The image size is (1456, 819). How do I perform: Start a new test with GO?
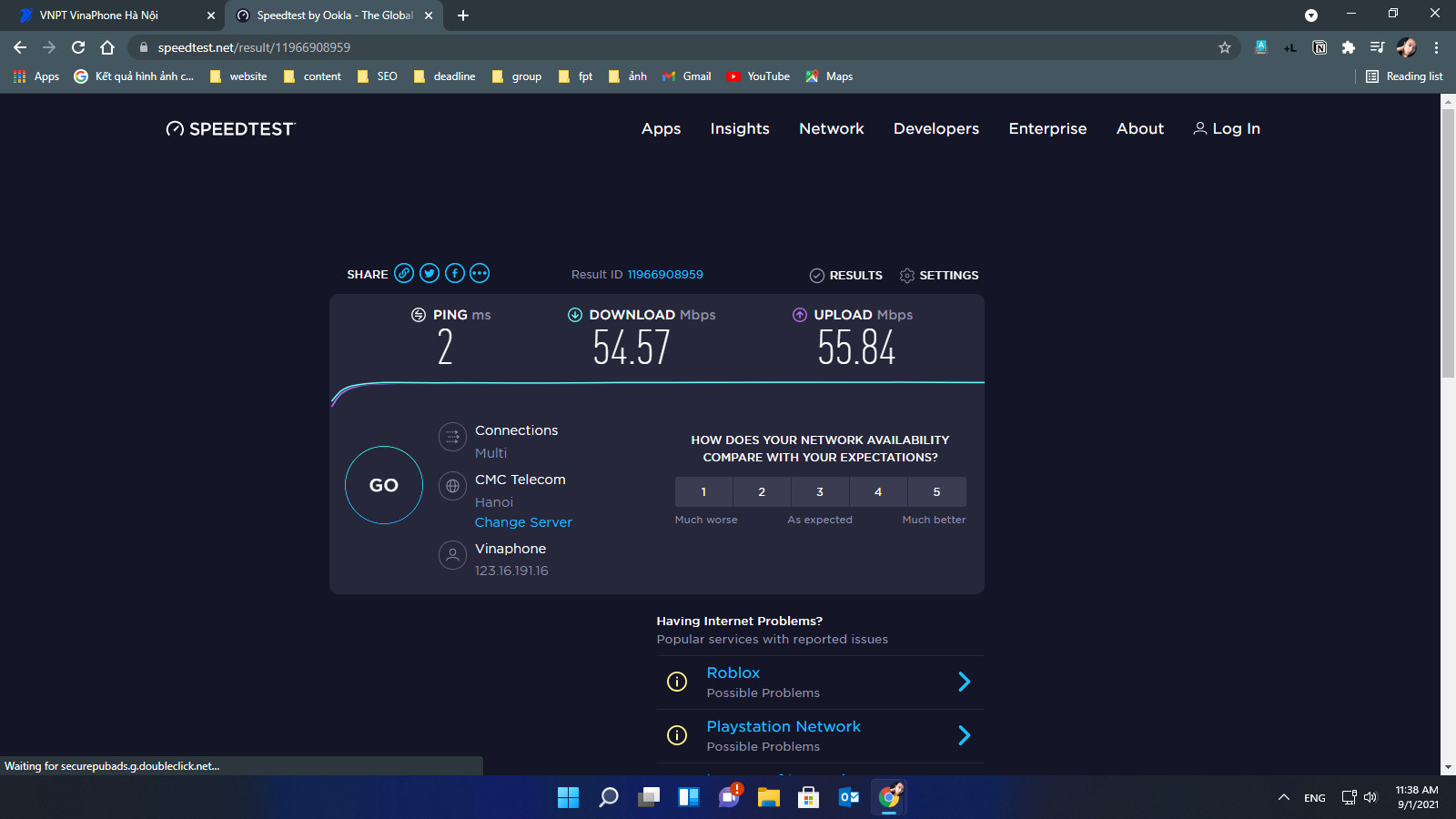pos(384,485)
